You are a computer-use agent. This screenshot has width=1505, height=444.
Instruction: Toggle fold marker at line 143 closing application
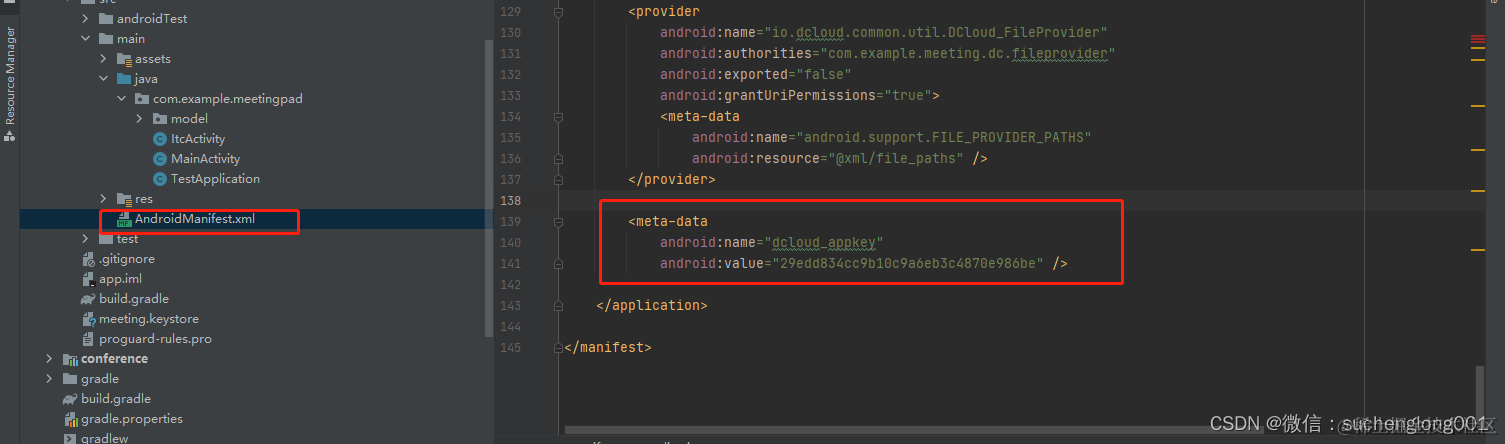(558, 305)
